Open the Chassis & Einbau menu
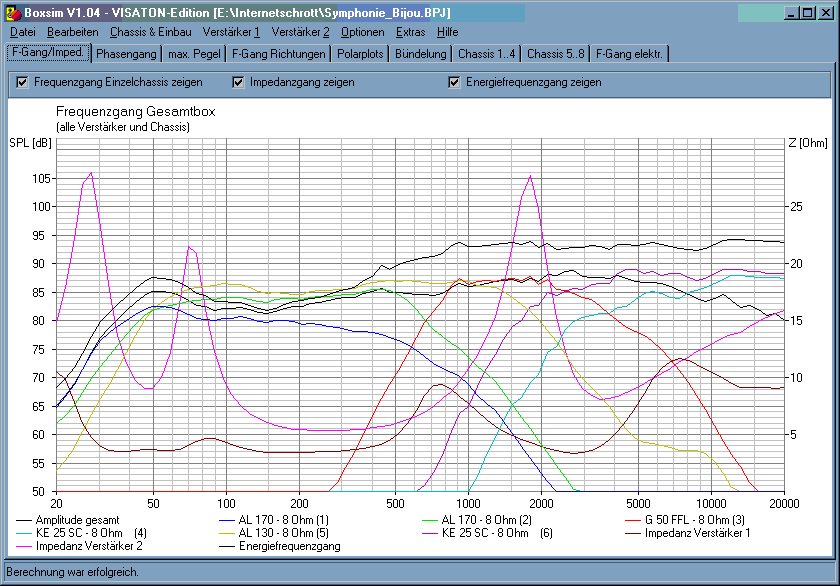 point(151,32)
